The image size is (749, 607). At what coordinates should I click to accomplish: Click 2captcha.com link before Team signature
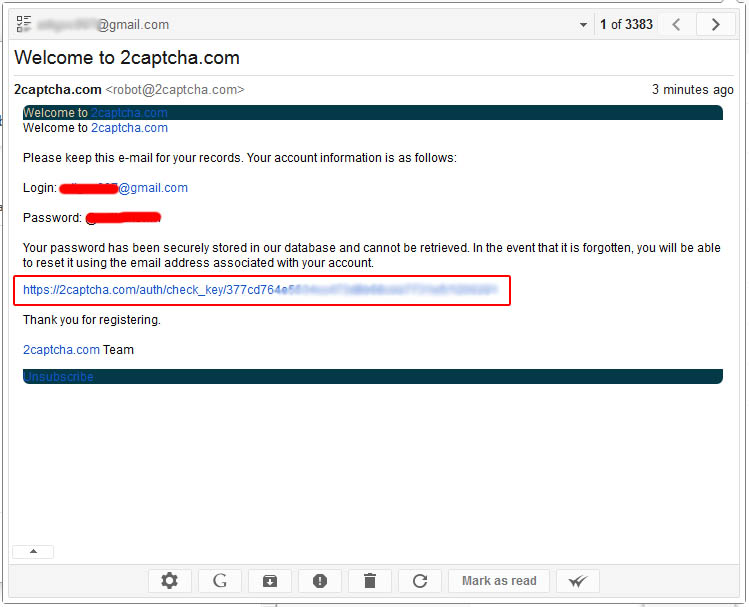point(61,350)
